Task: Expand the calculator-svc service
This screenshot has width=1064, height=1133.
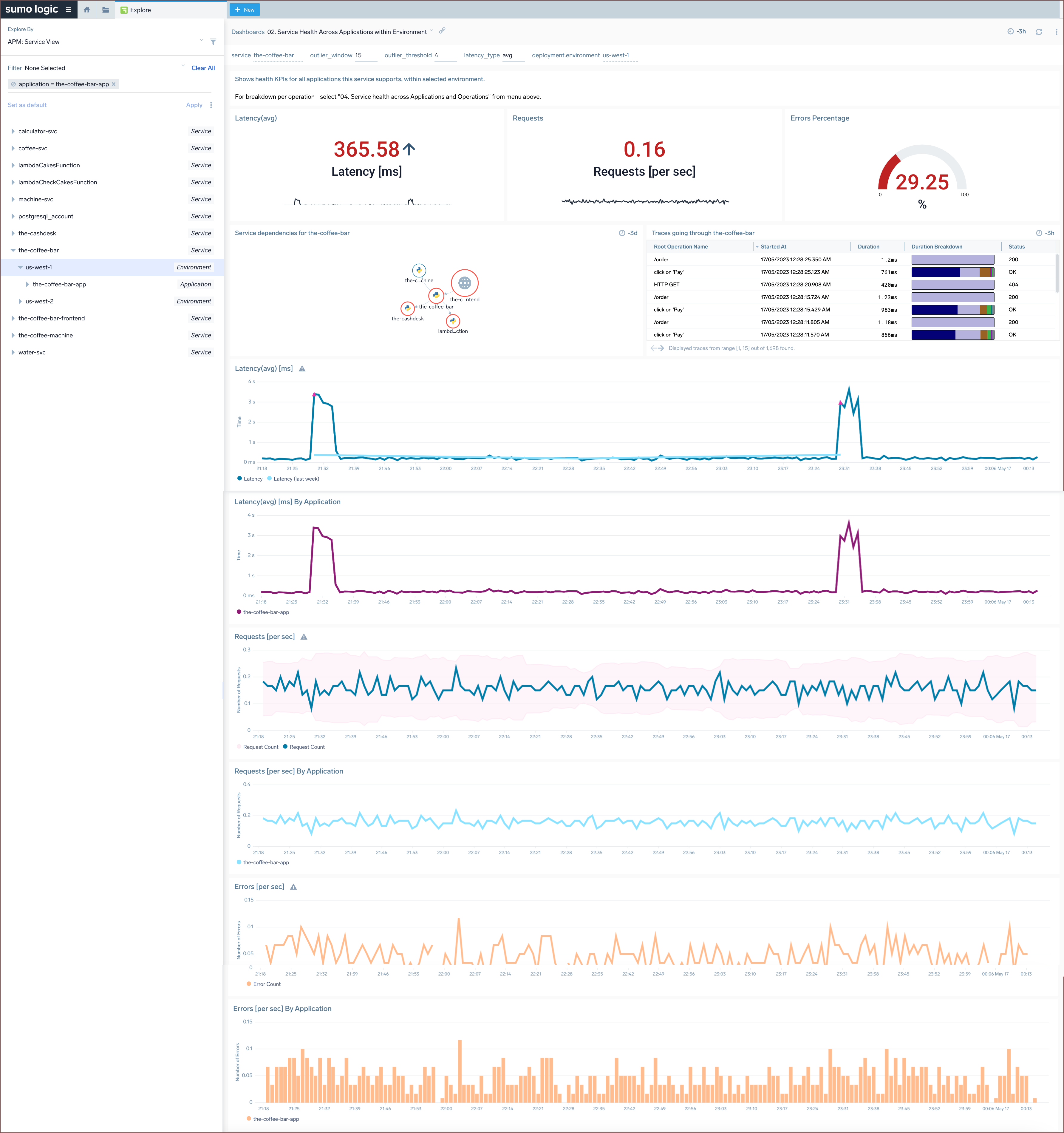Action: (x=13, y=131)
